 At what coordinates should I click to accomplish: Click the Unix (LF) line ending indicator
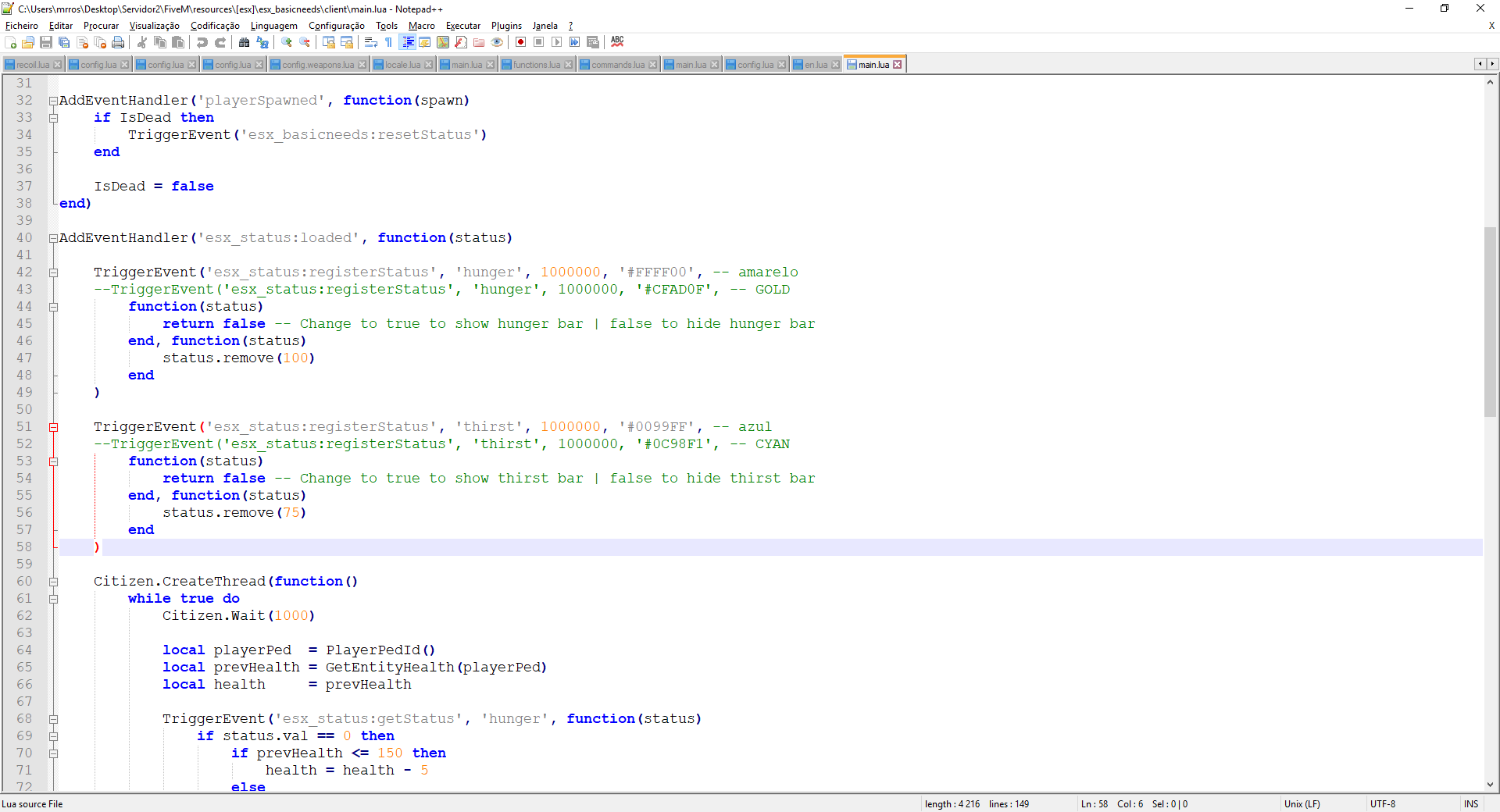click(x=1302, y=804)
